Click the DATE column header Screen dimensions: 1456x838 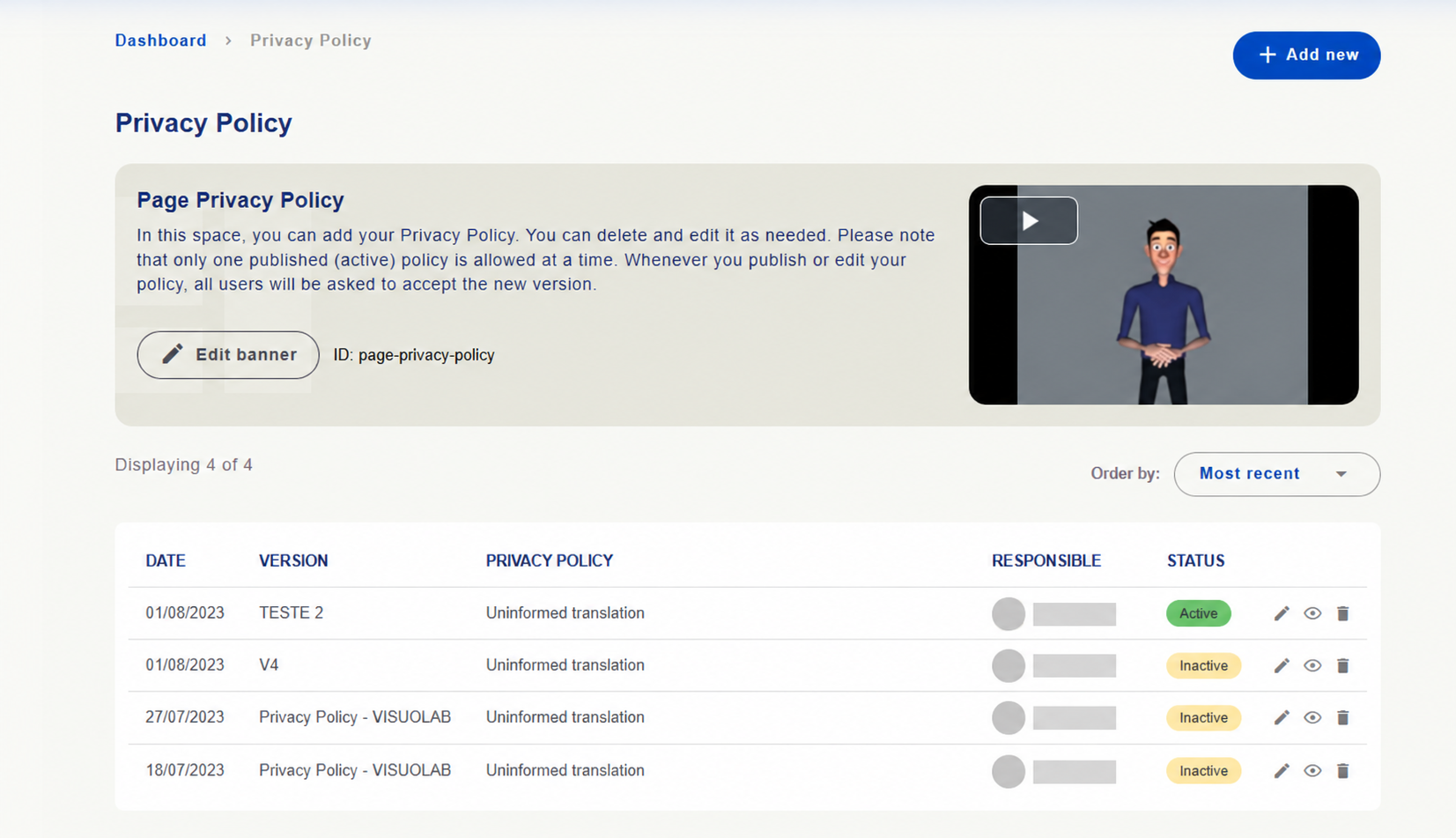point(166,560)
